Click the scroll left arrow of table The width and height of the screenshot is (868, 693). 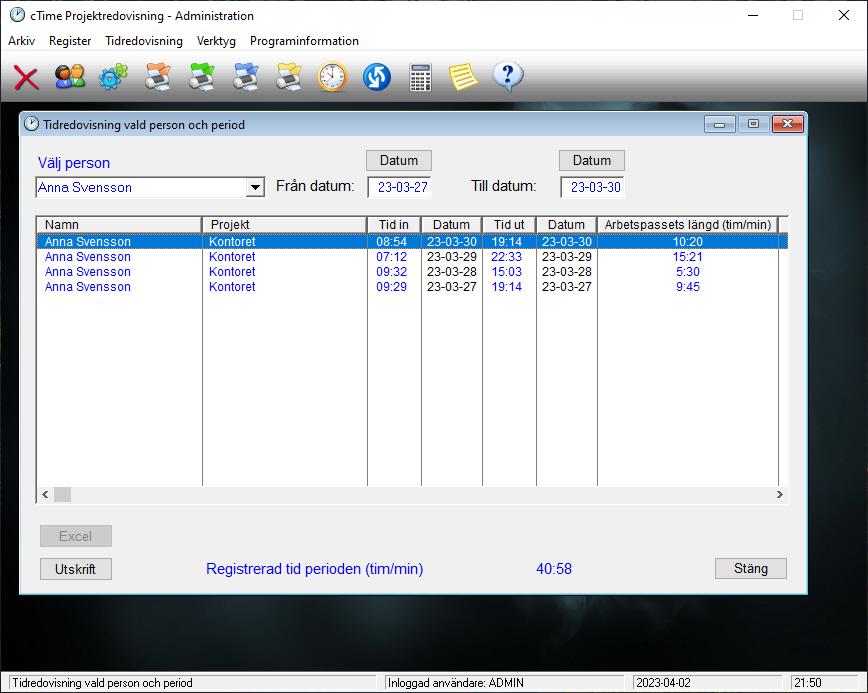click(45, 494)
